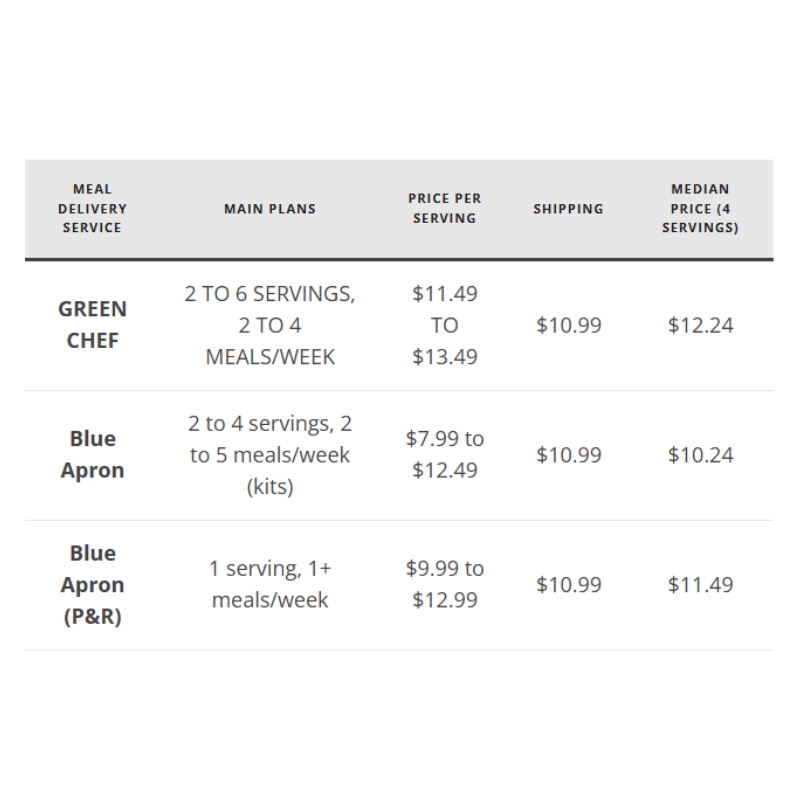Click Green Chef price $11.49 to $13.49

[444, 325]
